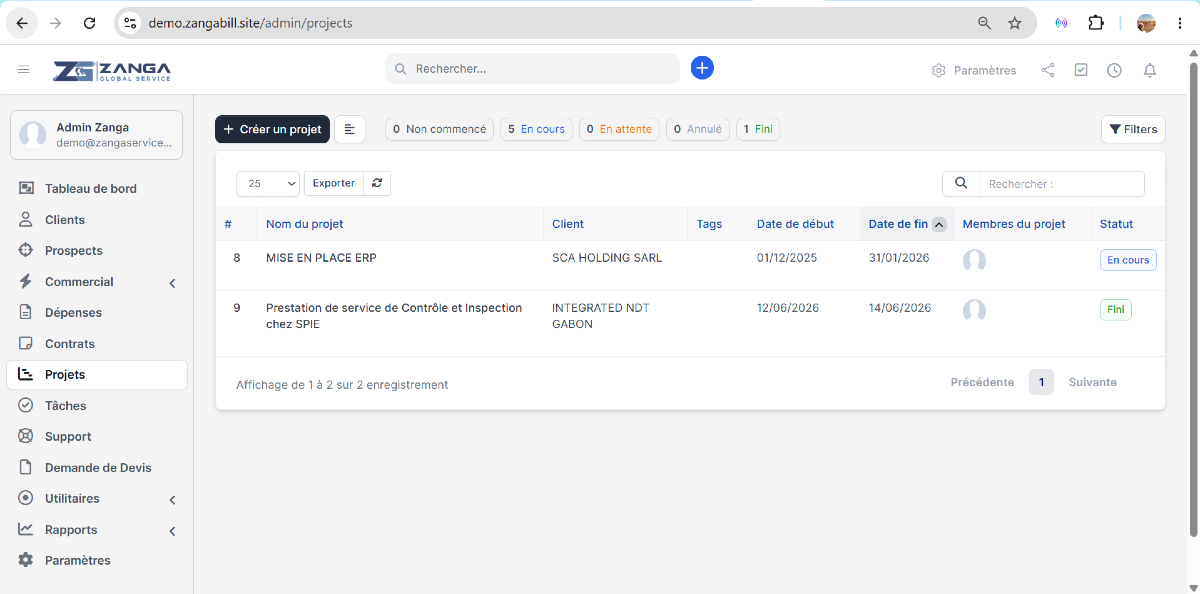Open Demande de Devis in sidebar
The image size is (1200, 594).
point(97,467)
